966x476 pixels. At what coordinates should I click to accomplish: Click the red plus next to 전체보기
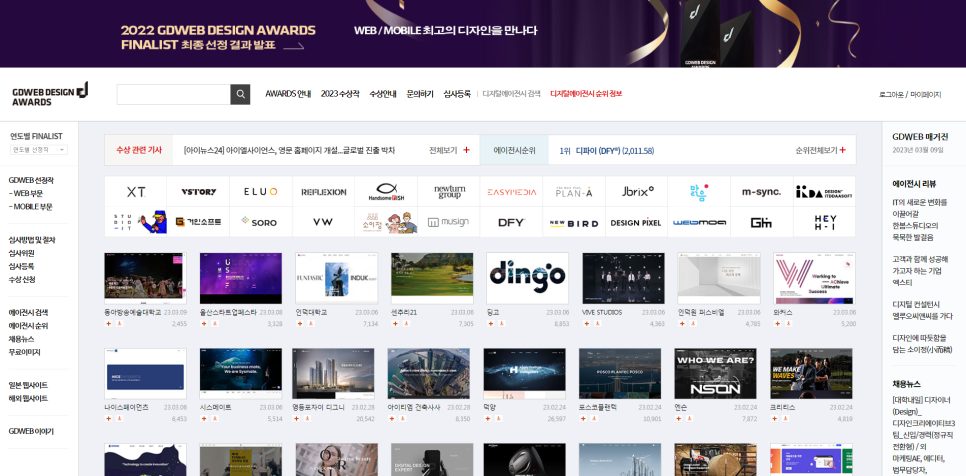point(466,150)
